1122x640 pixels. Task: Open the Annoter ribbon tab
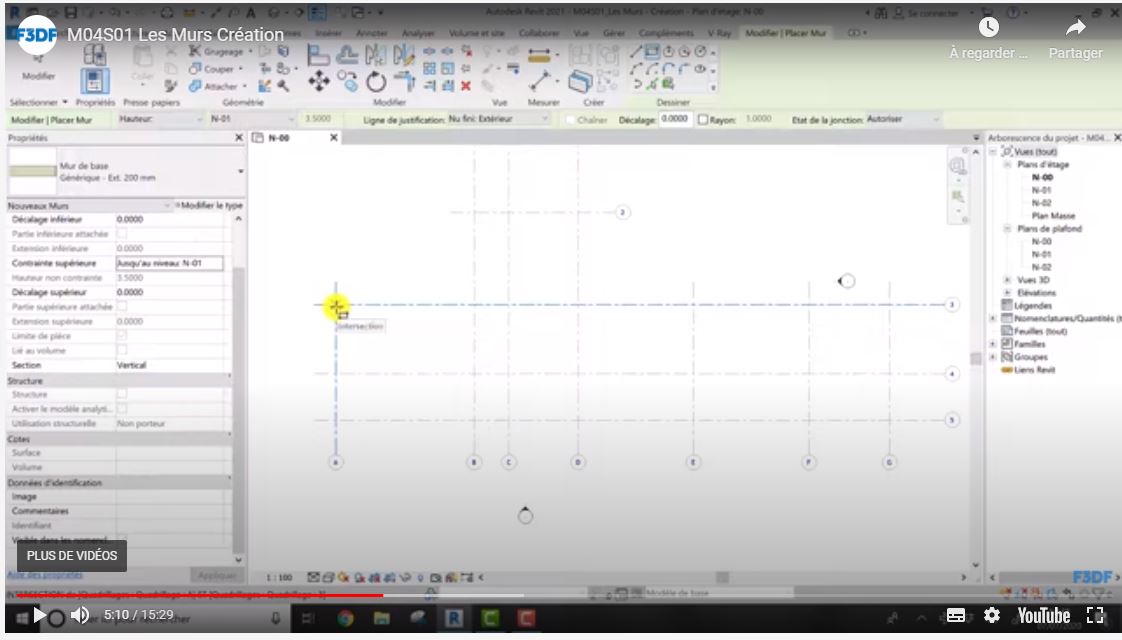(371, 33)
